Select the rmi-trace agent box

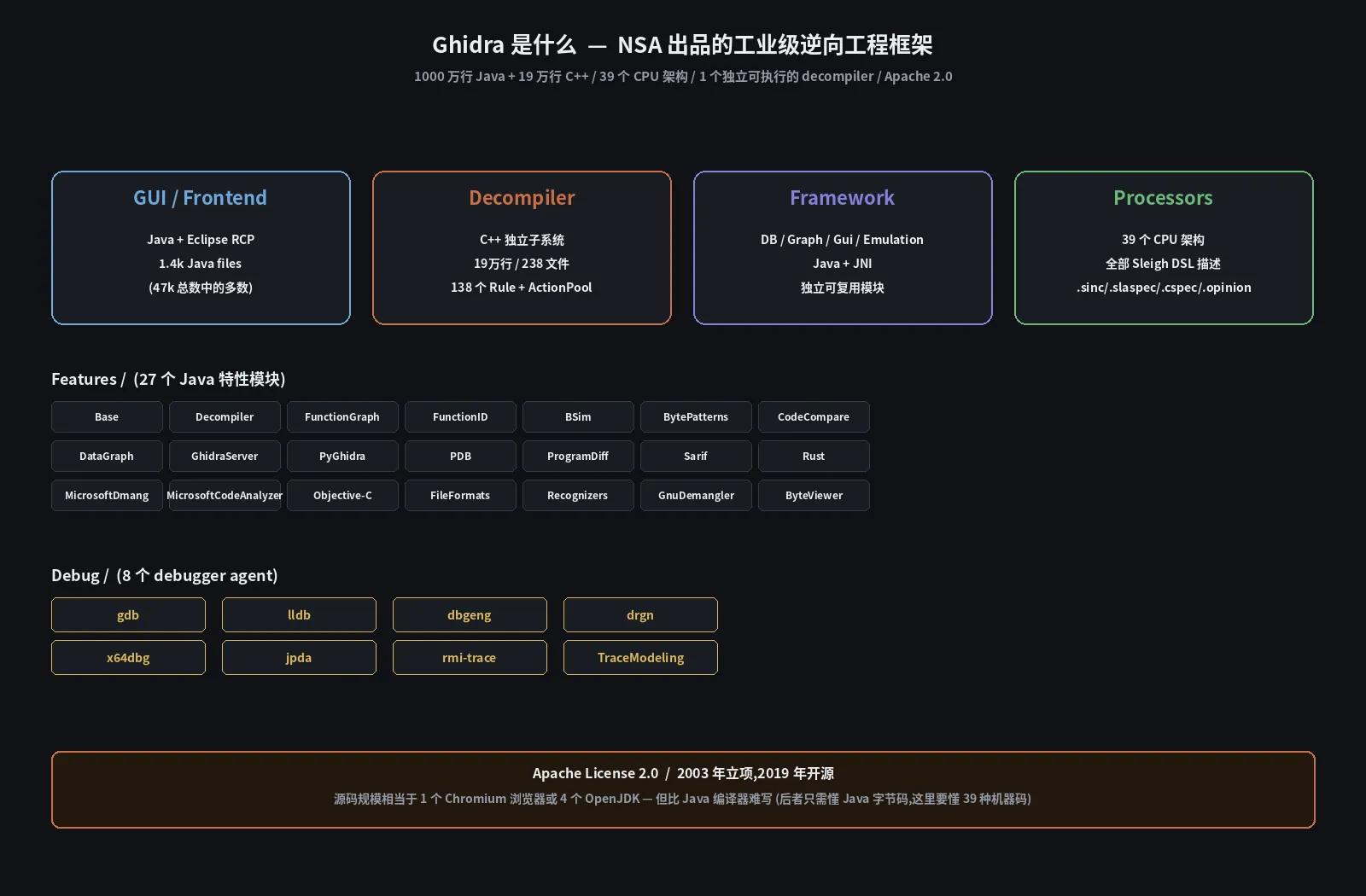(x=470, y=657)
